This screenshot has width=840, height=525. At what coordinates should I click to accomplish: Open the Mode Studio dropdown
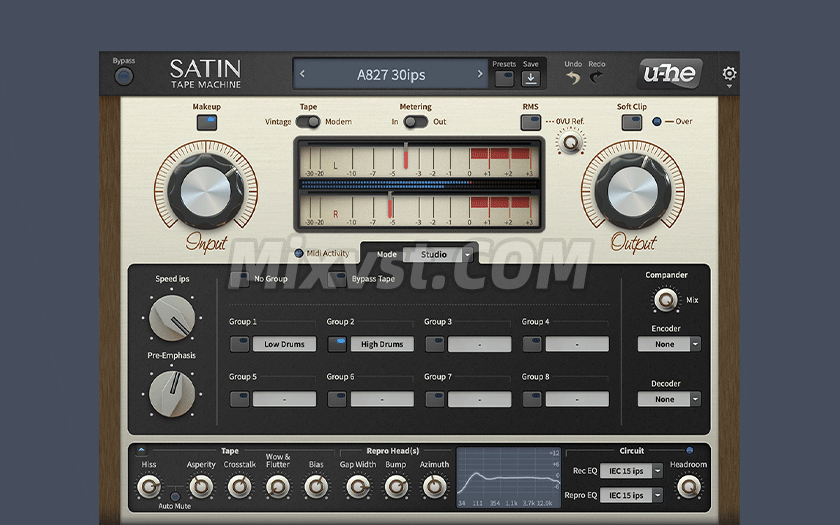[x=439, y=255]
